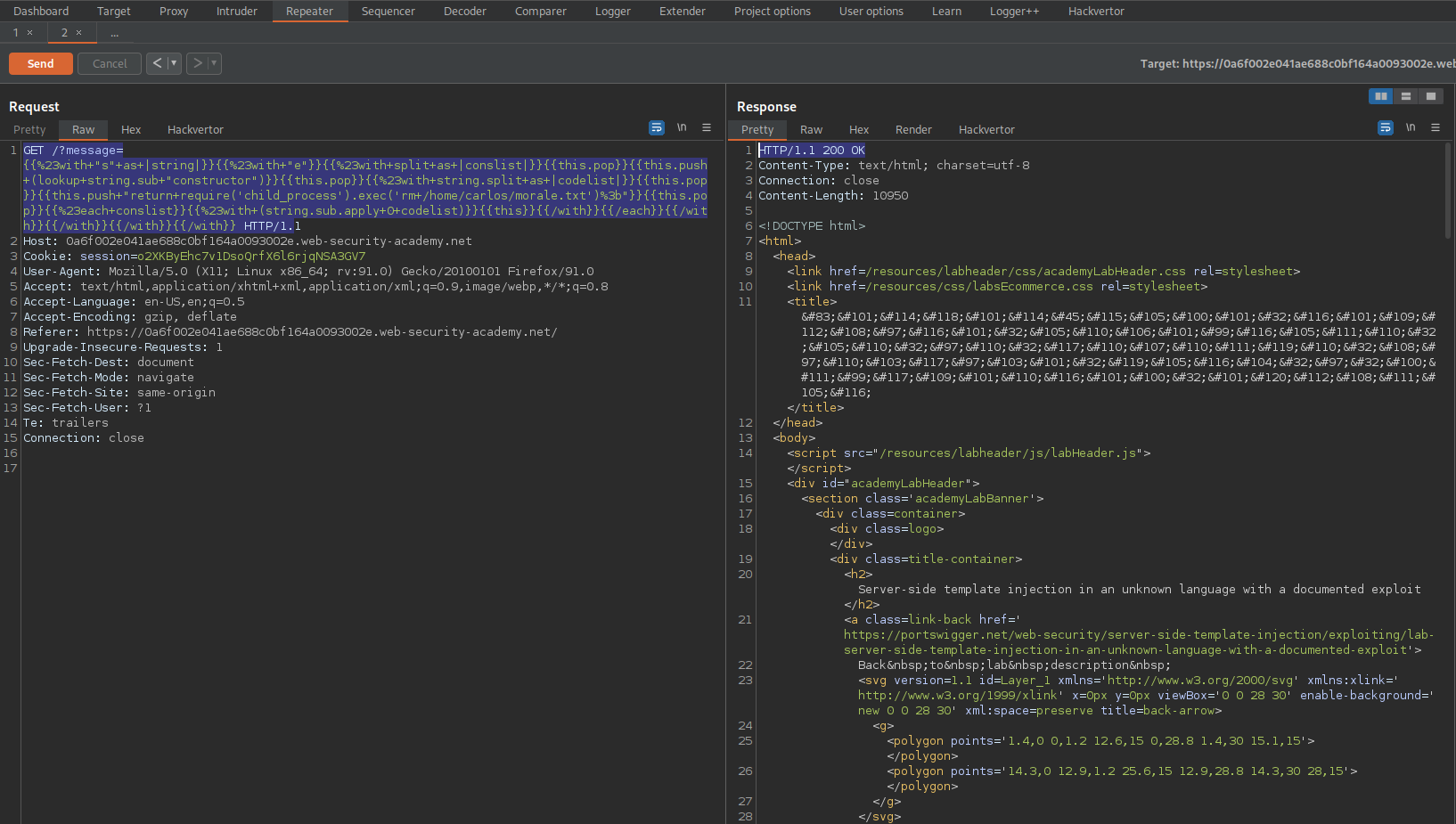Open the Dashboard tab
The image size is (1456, 824).
[41, 12]
